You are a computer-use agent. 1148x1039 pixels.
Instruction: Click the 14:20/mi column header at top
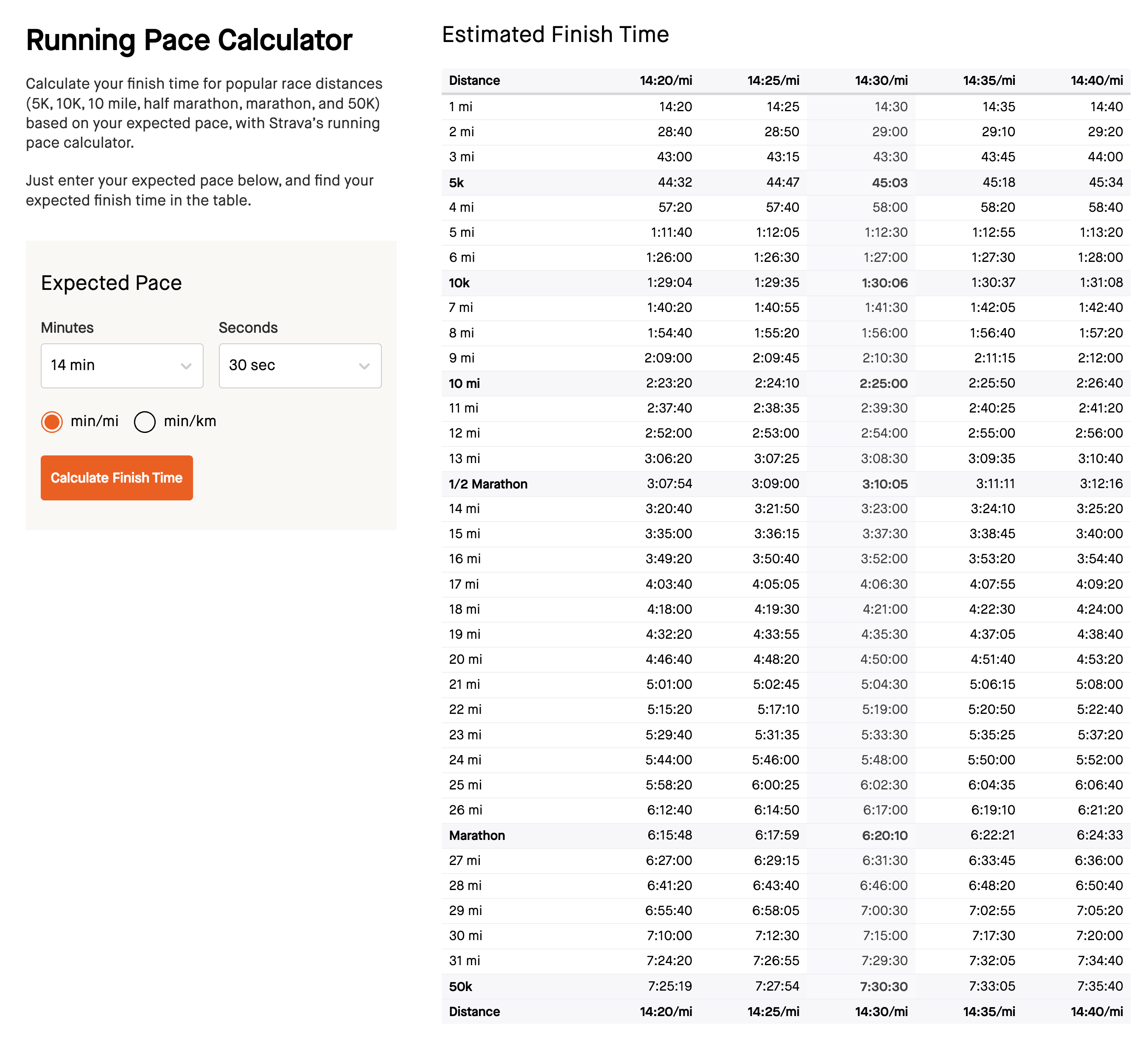(x=665, y=80)
